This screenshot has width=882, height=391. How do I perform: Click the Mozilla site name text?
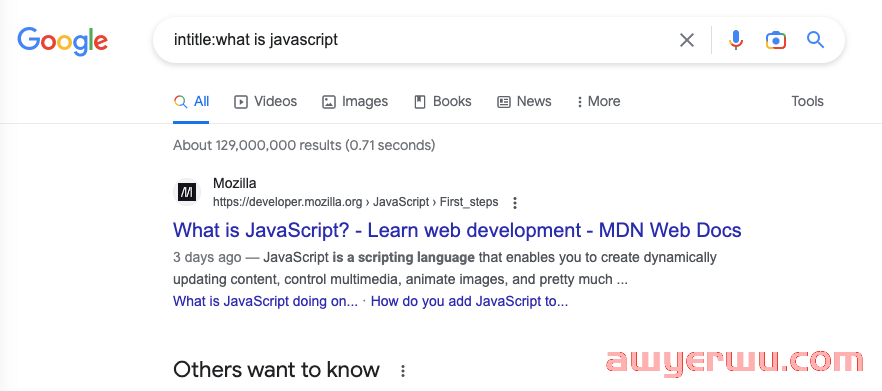[235, 183]
